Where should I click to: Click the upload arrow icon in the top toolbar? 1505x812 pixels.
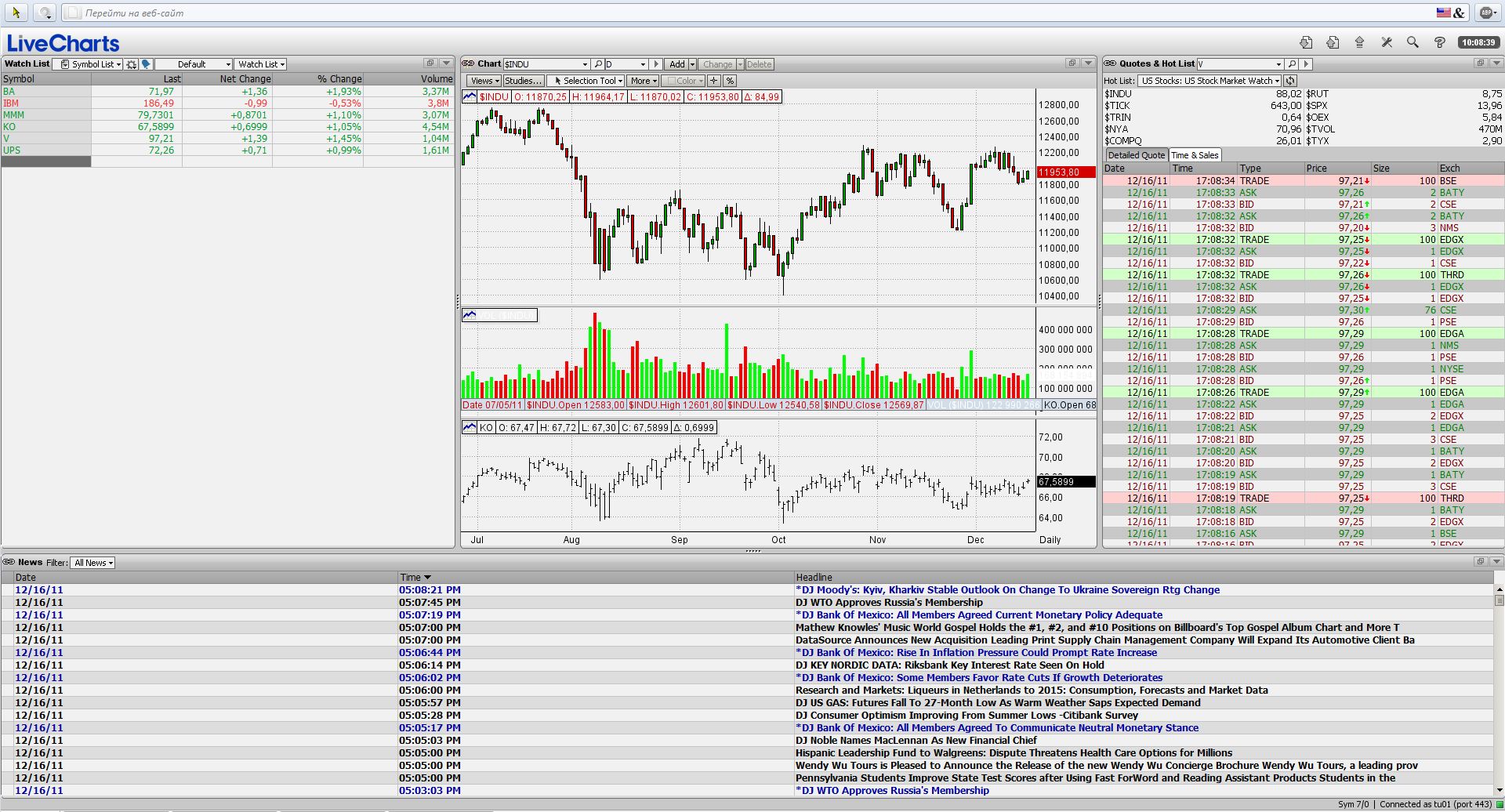tap(1359, 42)
